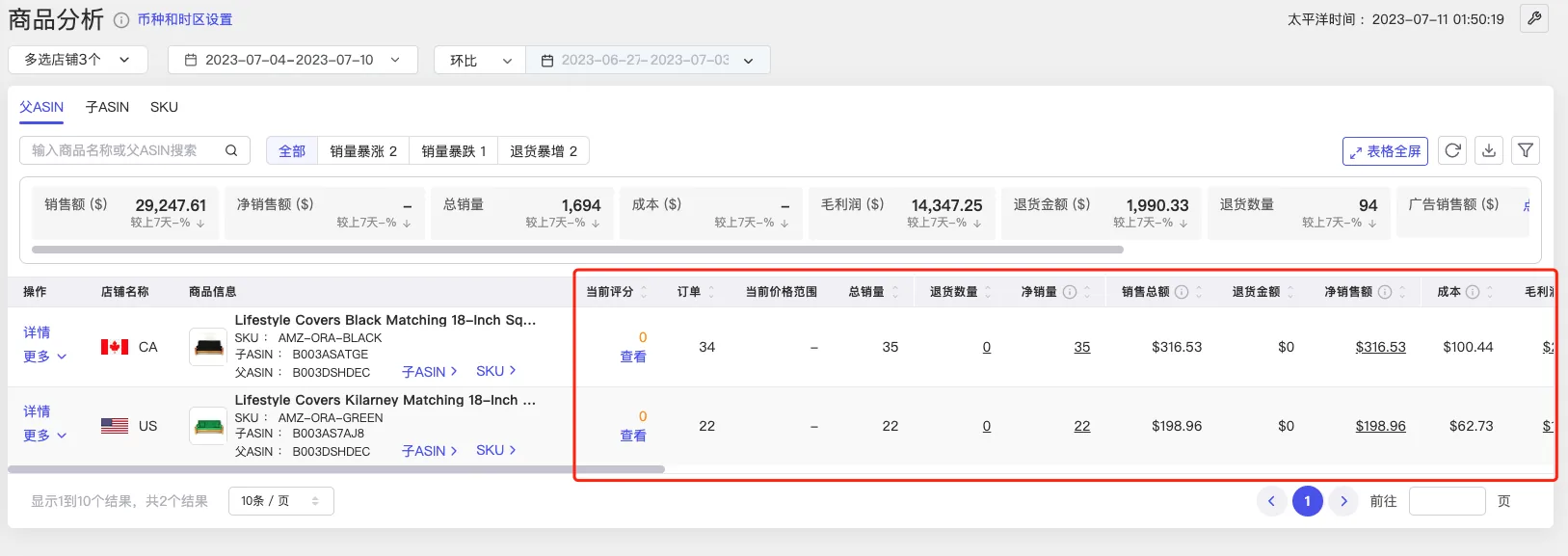Open the 2023-07-04–2023-07-10 date range picker

(x=293, y=60)
